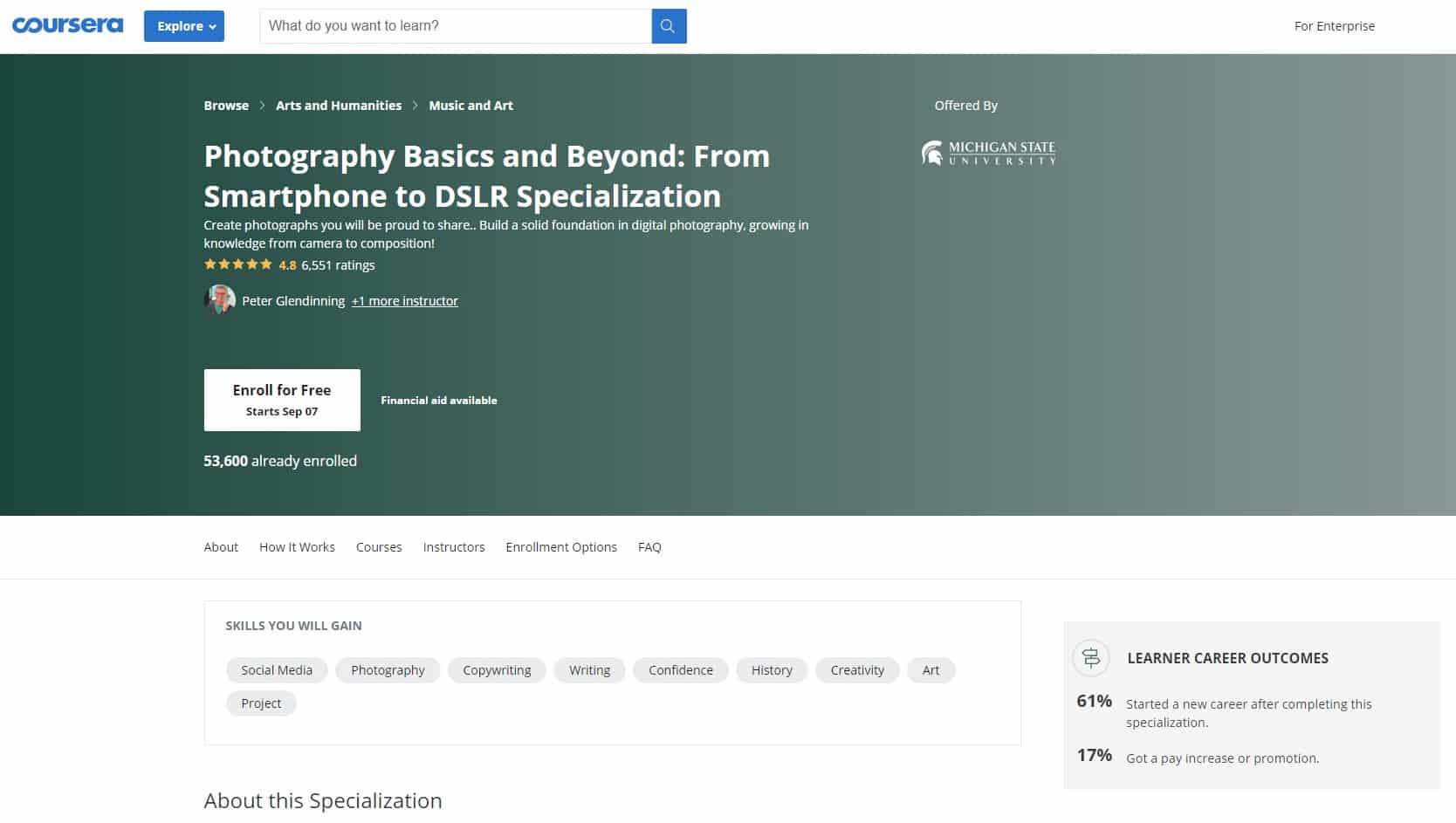Screen dimensions: 1456x823
Task: Click the 'Offered By' label
Action: coord(965,106)
